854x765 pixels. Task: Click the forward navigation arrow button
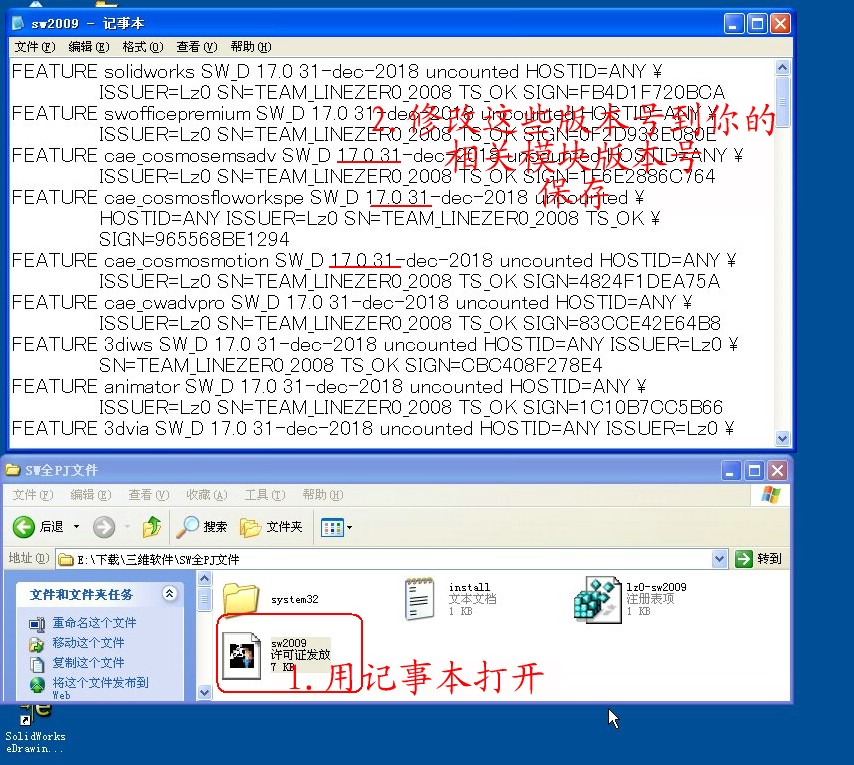coord(104,527)
